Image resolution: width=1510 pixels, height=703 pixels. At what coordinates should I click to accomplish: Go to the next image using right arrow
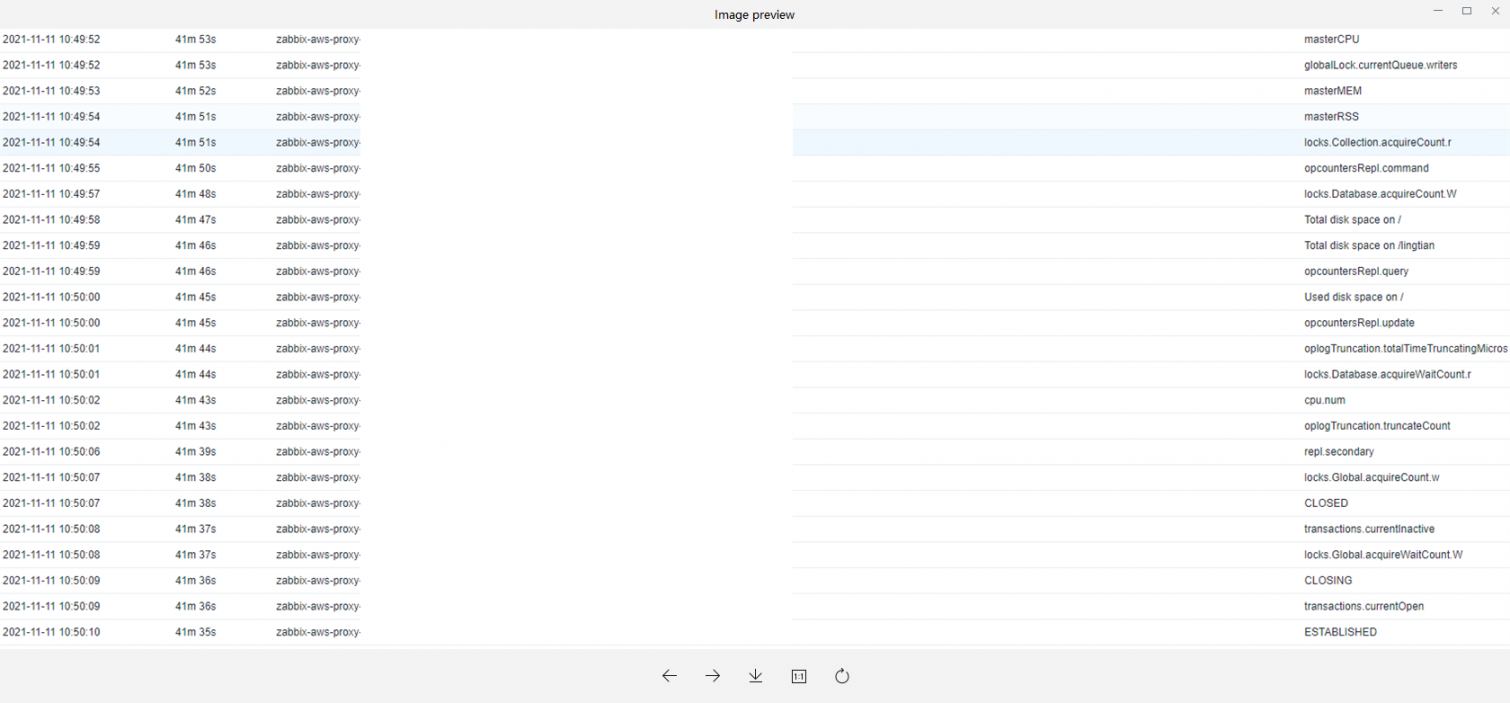(x=712, y=676)
